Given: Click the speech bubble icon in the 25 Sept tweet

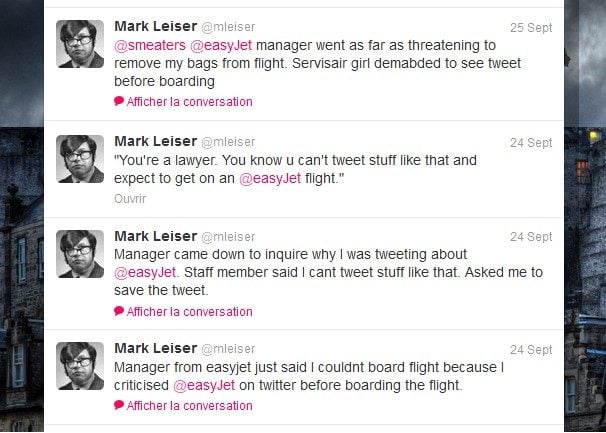Looking at the screenshot, I should point(119,101).
